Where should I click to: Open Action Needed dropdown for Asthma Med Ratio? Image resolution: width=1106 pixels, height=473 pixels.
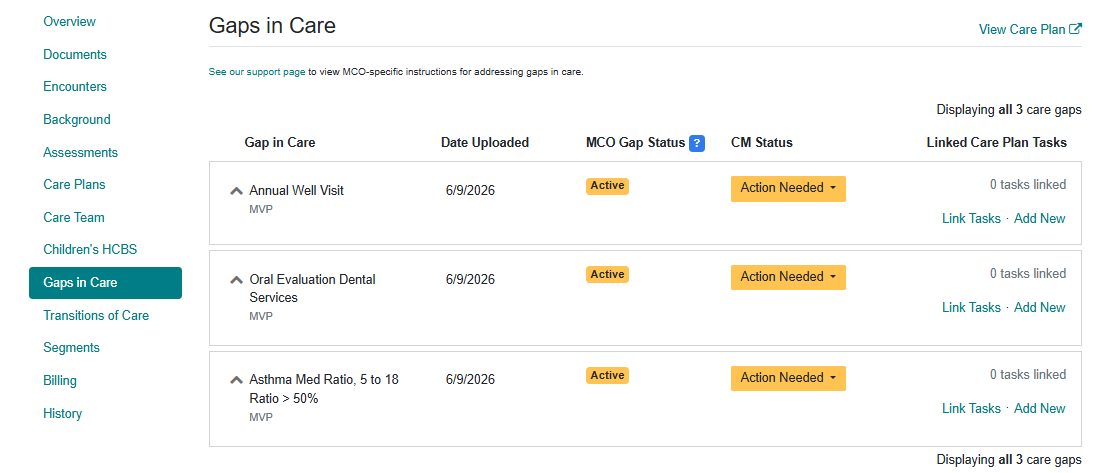[788, 378]
